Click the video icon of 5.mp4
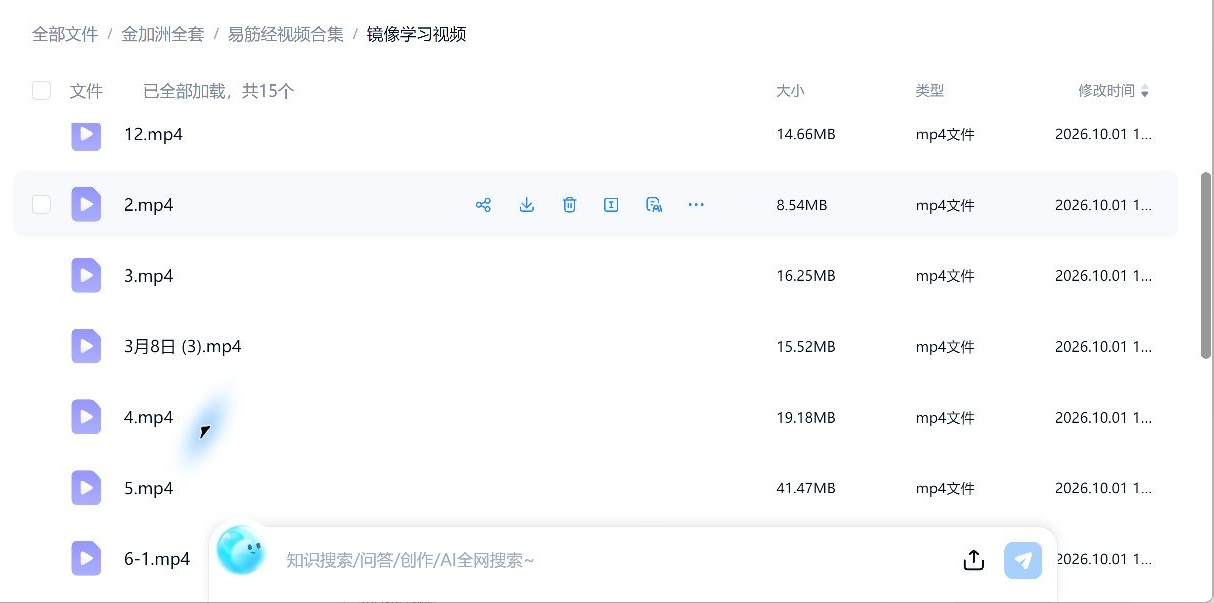This screenshot has height=603, width=1214. pyautogui.click(x=86, y=488)
